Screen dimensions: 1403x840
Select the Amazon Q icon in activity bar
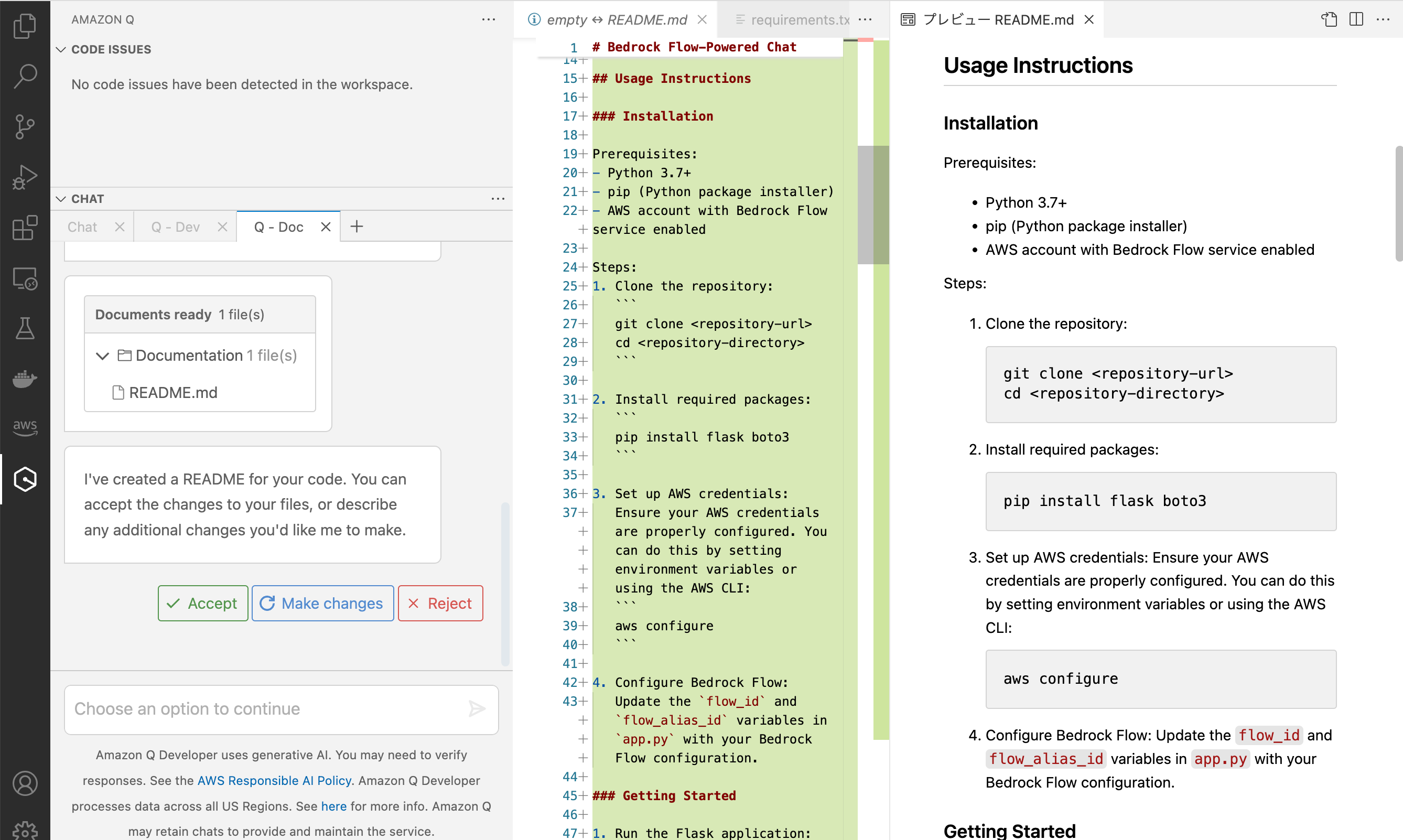point(25,479)
